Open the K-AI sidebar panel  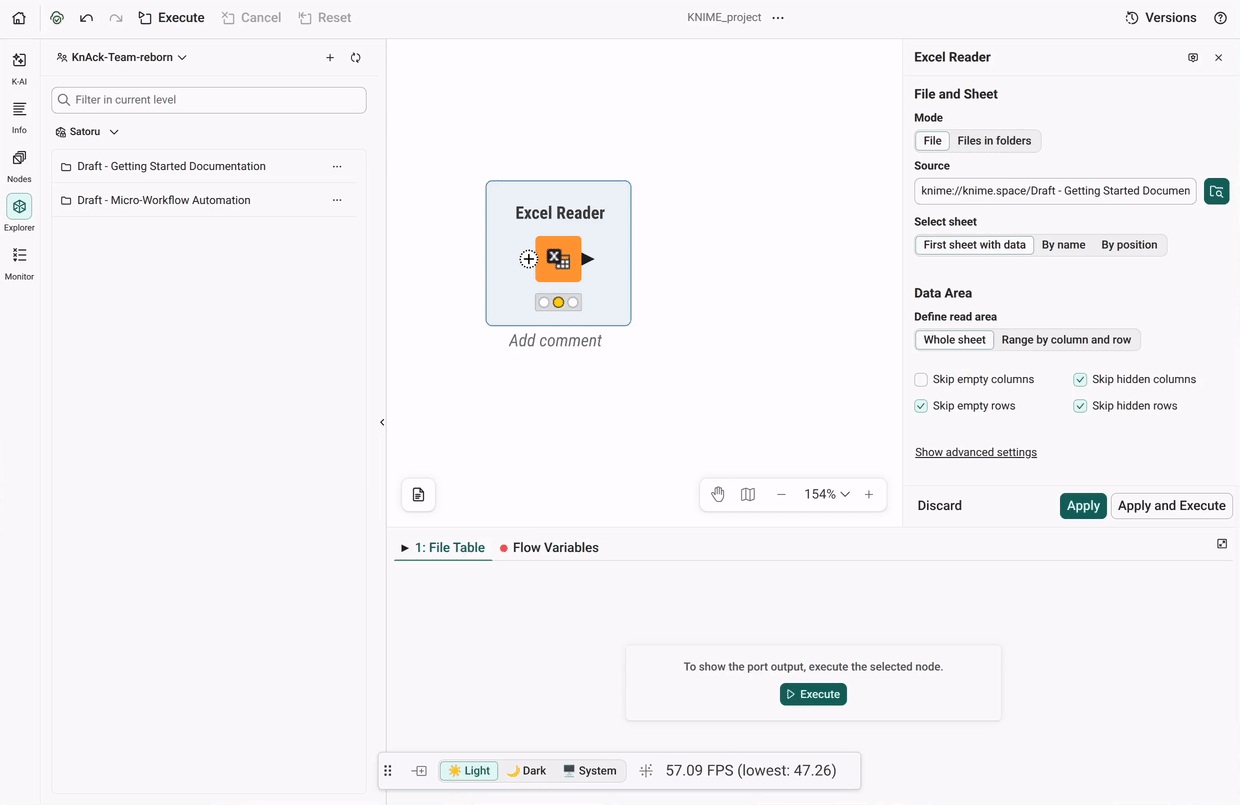(19, 68)
